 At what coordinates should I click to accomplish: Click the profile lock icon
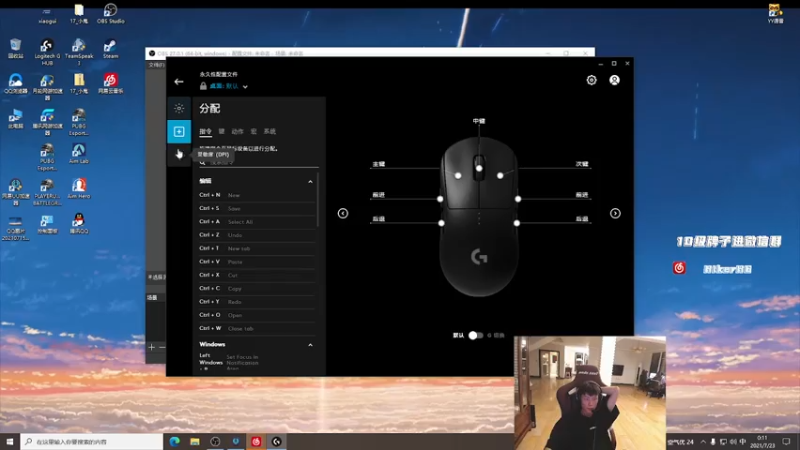point(203,86)
